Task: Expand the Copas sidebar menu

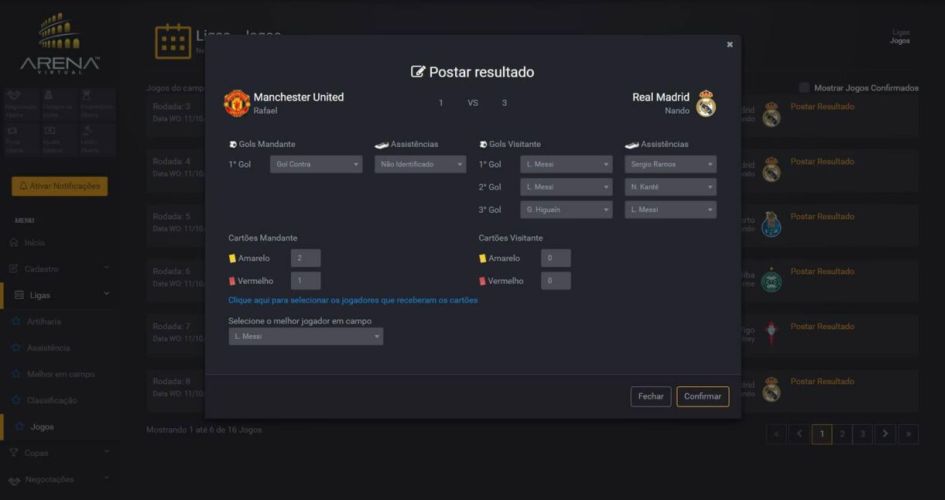Action: point(60,453)
